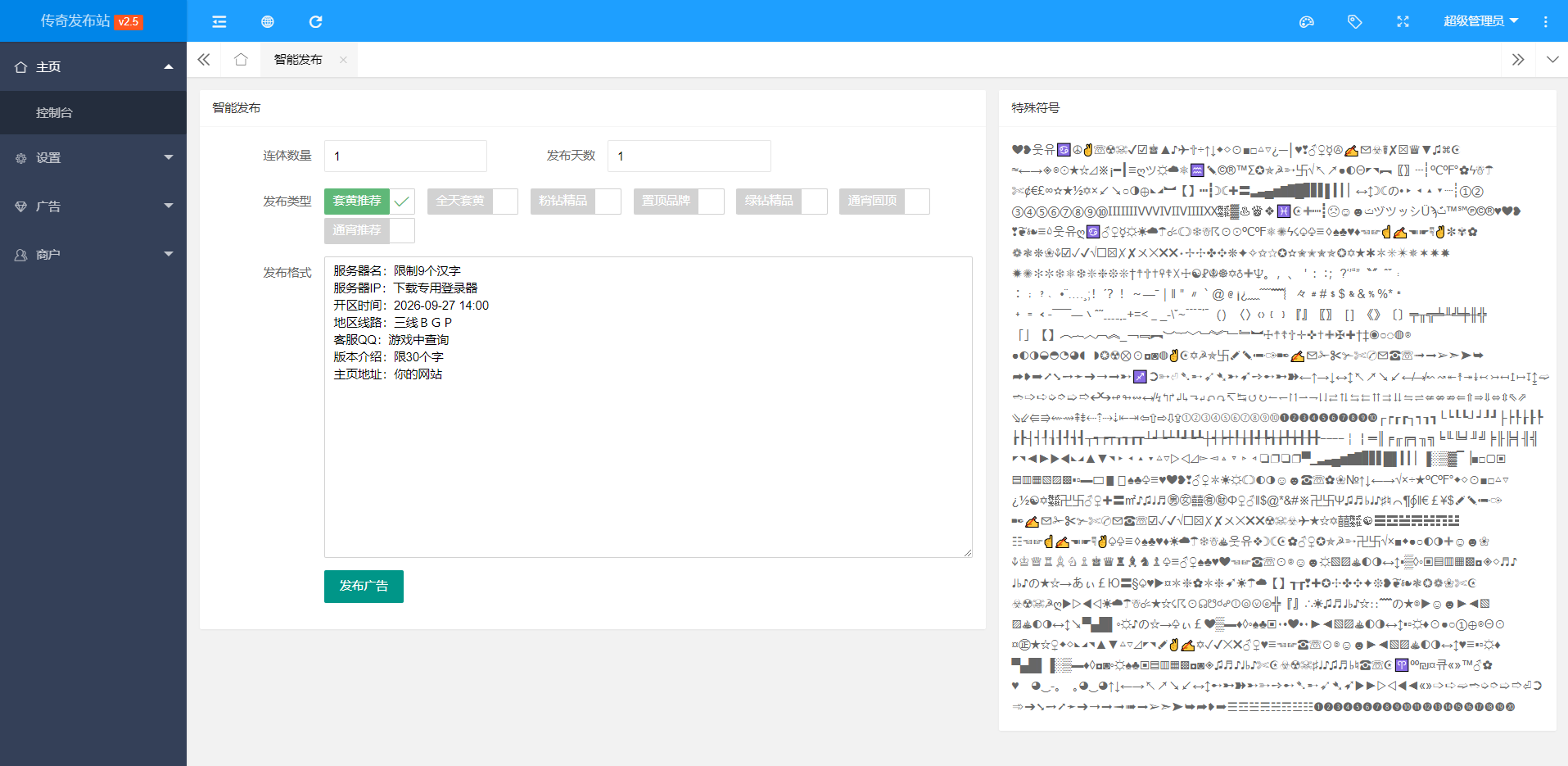Toggle fullscreen mode icon
Viewport: 1568px width, 766px height.
[x=1403, y=21]
